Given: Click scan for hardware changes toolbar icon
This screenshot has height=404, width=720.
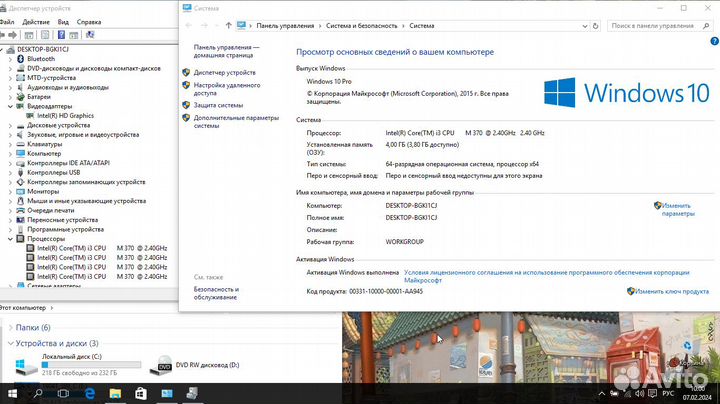Looking at the screenshot, I should click(90, 35).
